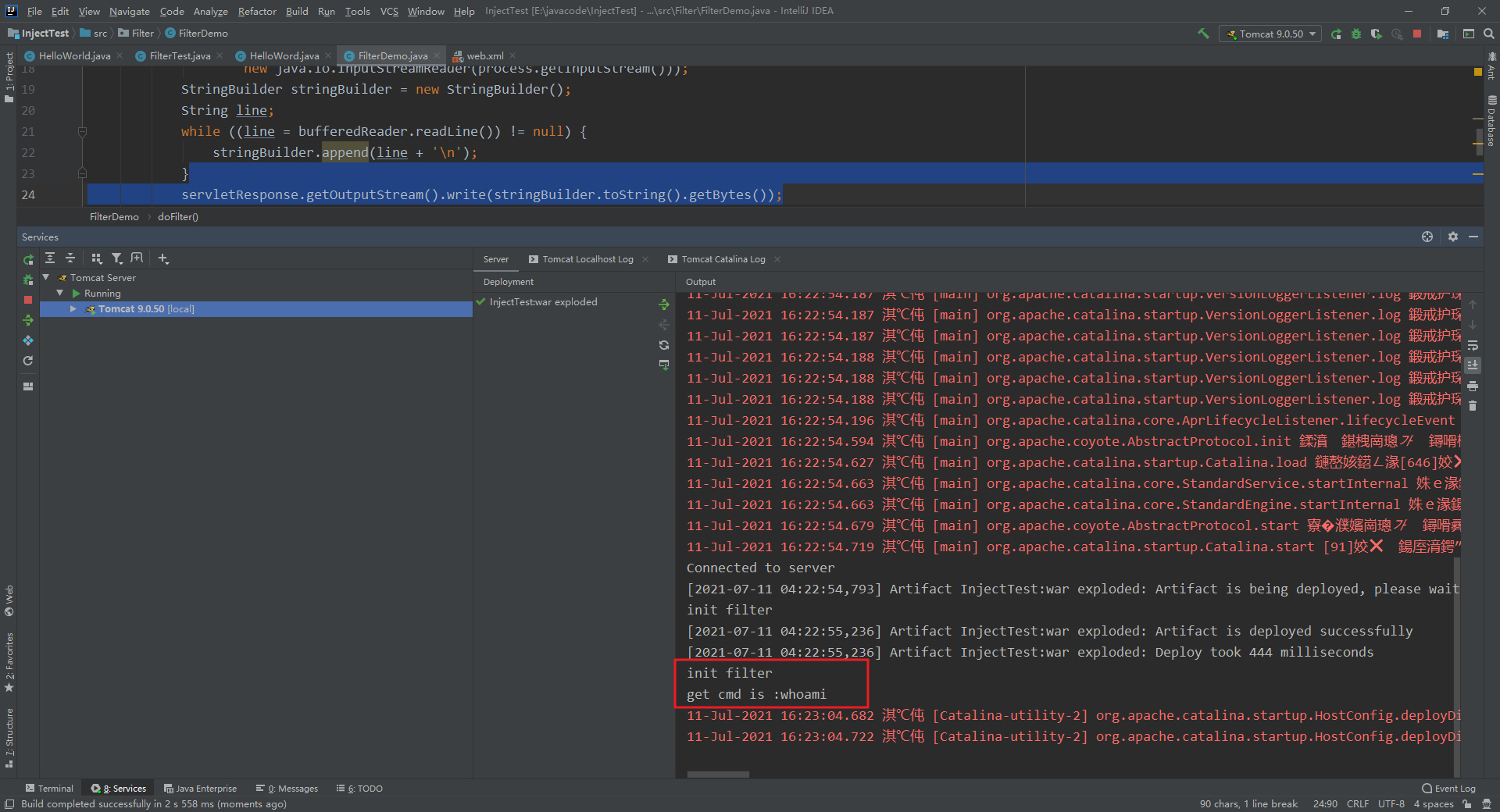This screenshot has height=812, width=1500.
Task: Open the Terminal tool window
Action: click(49, 789)
